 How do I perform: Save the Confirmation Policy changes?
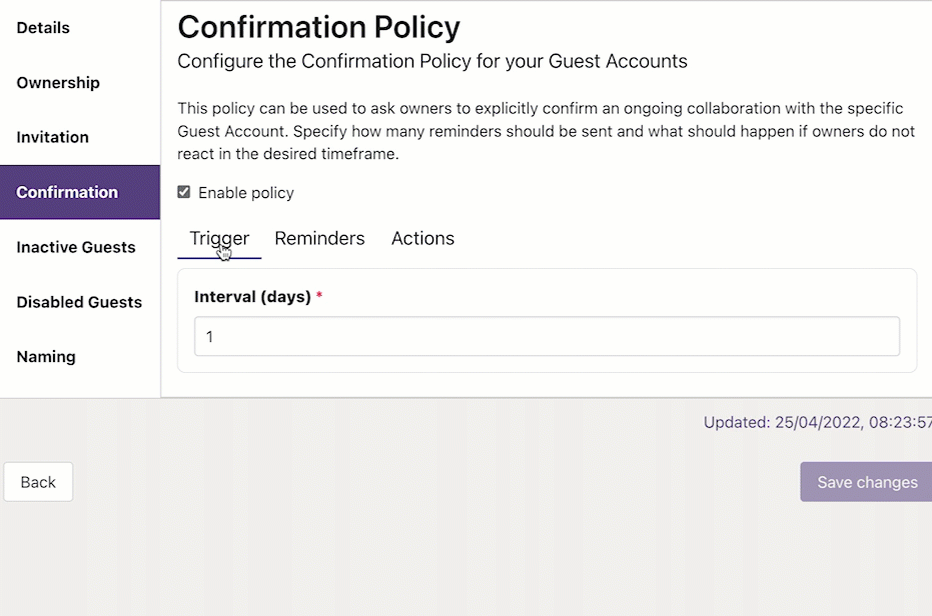(866, 482)
